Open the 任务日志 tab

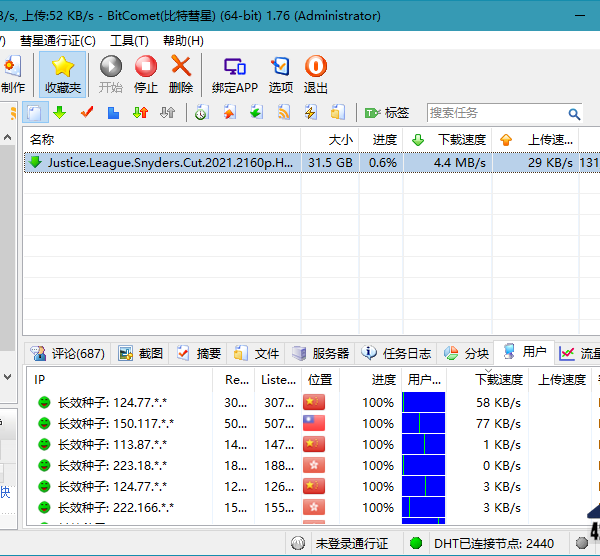[x=397, y=353]
